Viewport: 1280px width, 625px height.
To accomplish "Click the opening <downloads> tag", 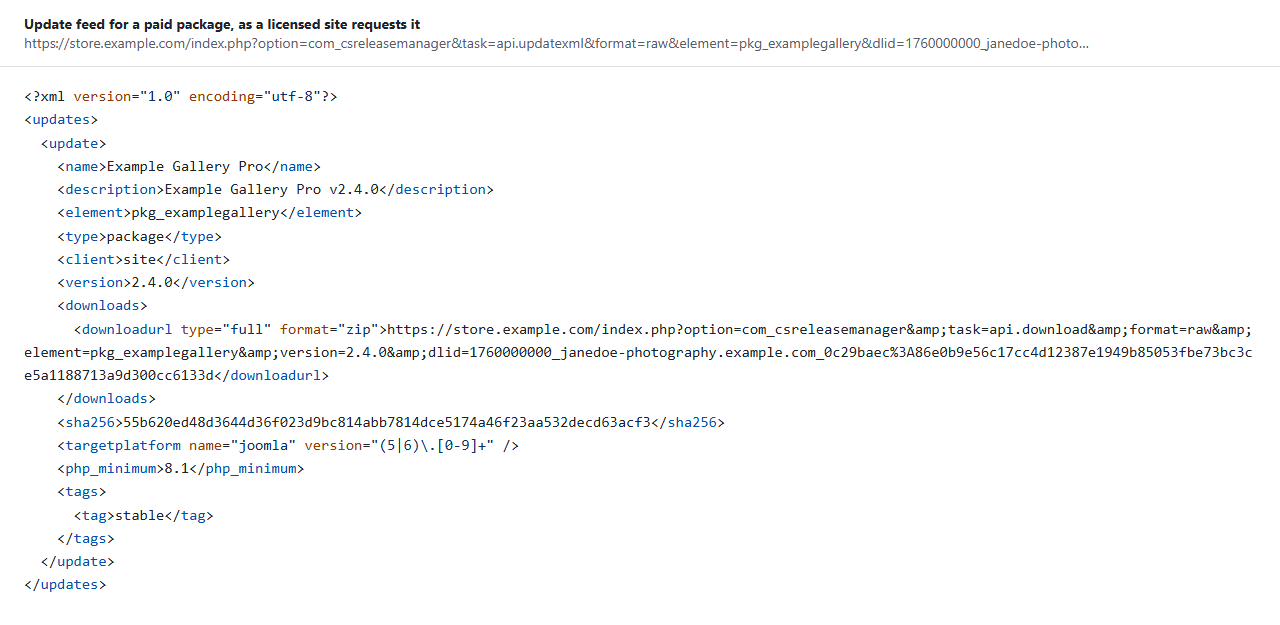I will (102, 306).
